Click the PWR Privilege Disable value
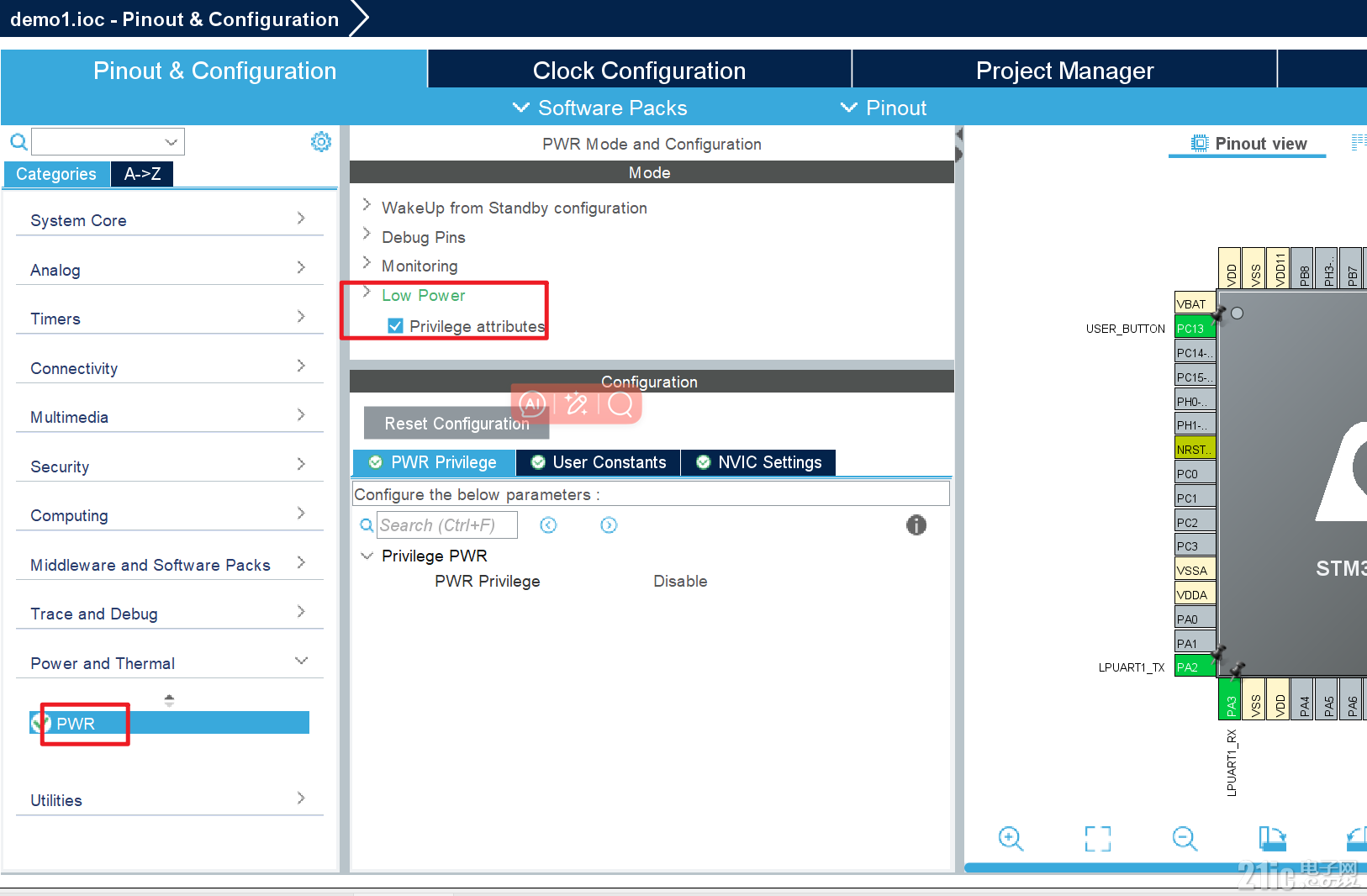Screen dimensions: 1367x896 680,581
